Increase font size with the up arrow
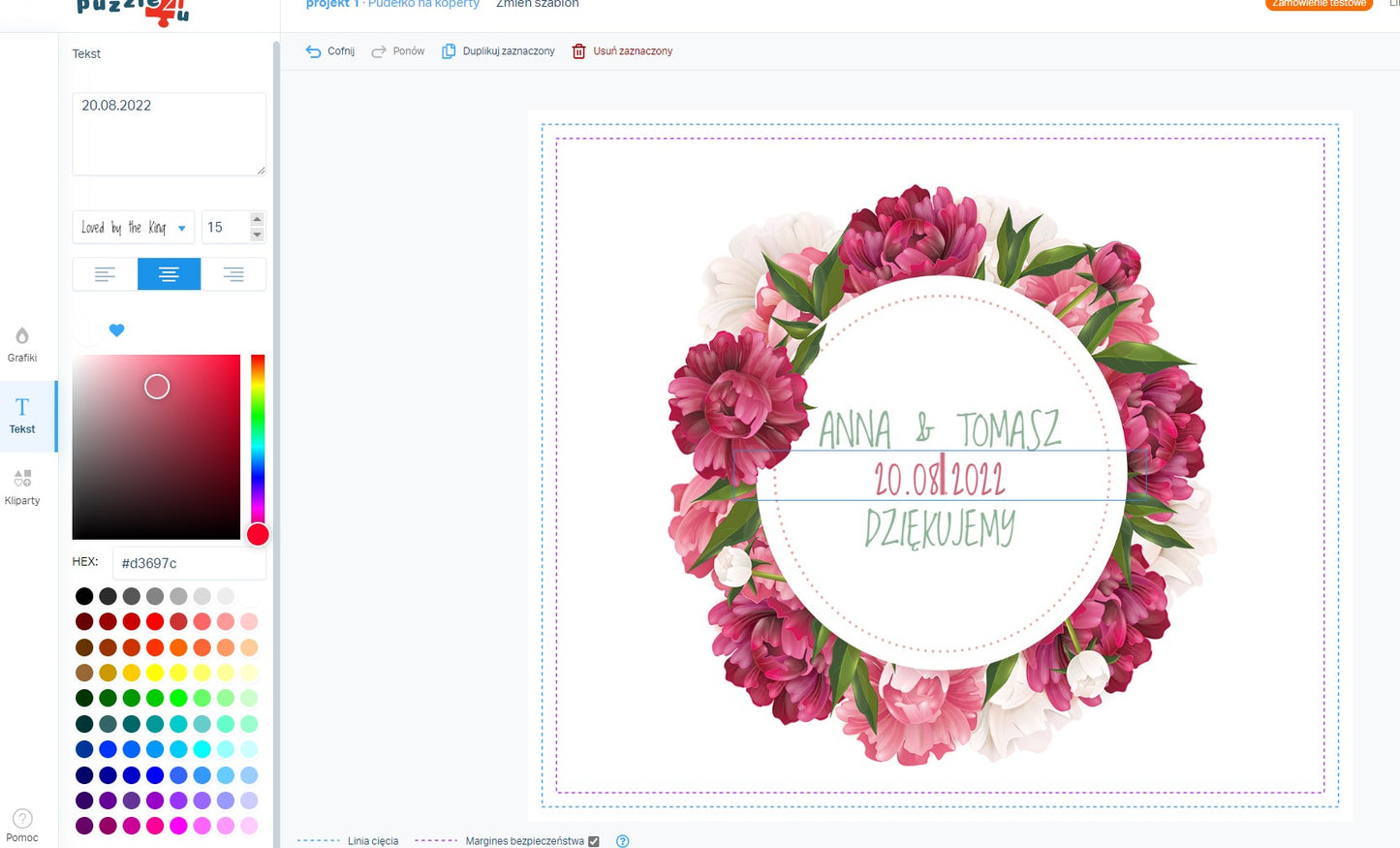The height and width of the screenshot is (848, 1400). click(257, 219)
